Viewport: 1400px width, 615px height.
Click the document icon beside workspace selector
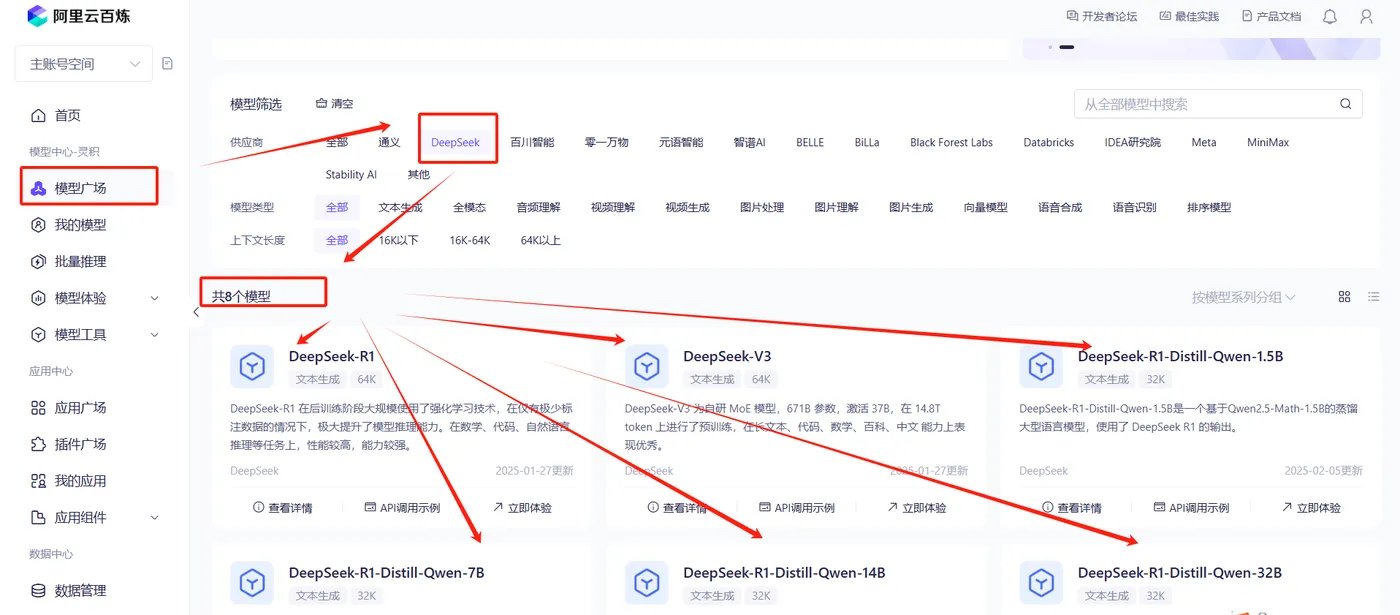click(167, 63)
